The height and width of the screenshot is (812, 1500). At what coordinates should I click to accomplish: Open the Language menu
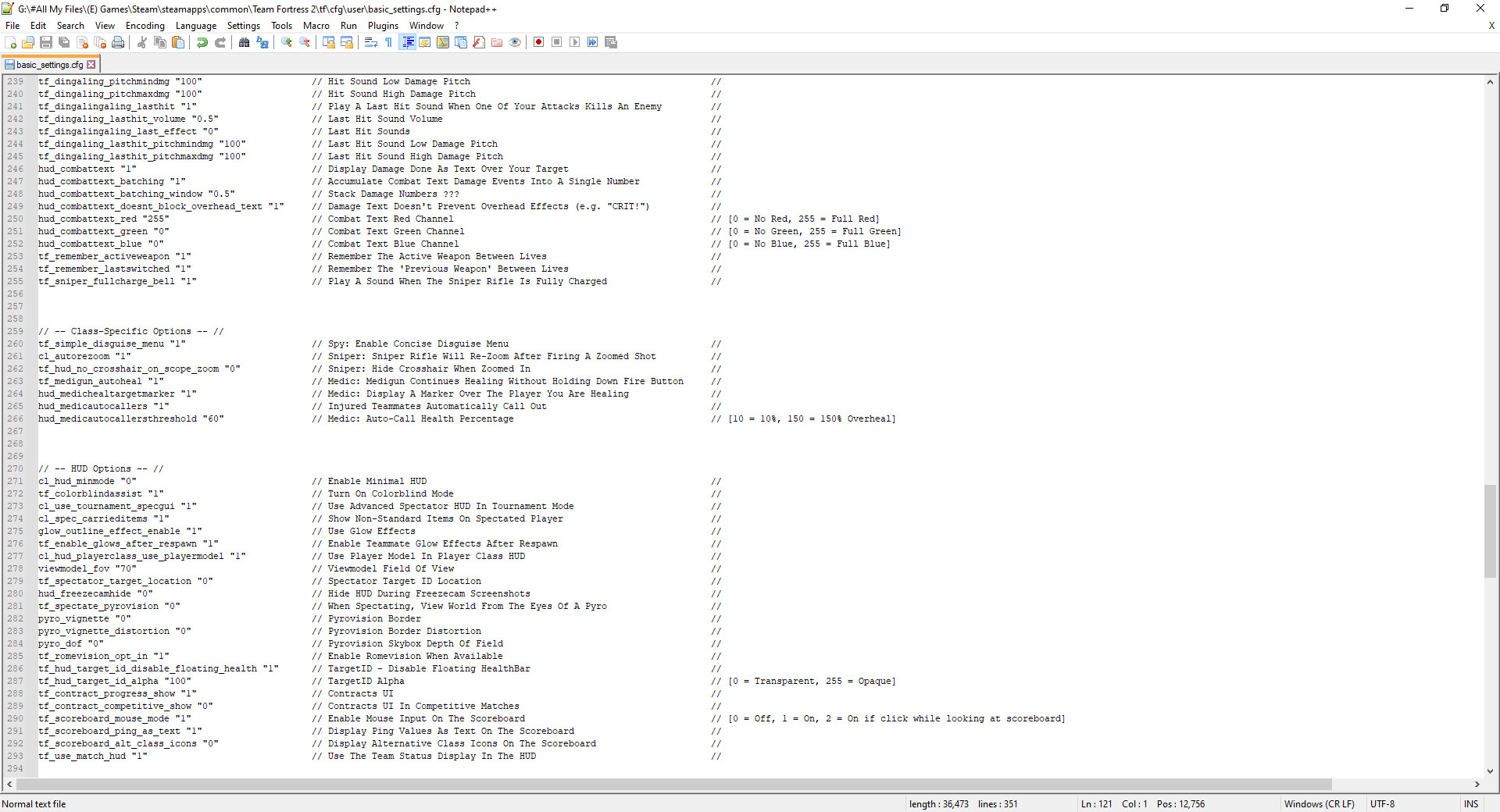coord(196,25)
